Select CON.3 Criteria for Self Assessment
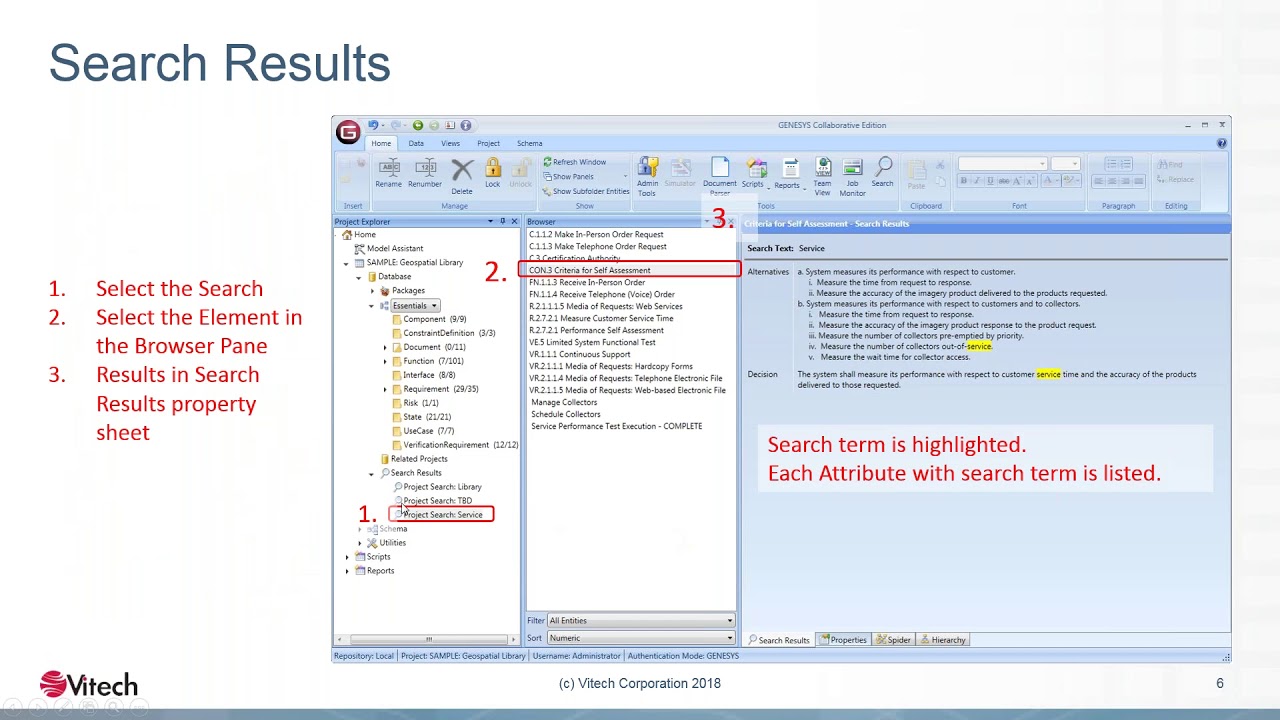1280x720 pixels. coord(590,270)
